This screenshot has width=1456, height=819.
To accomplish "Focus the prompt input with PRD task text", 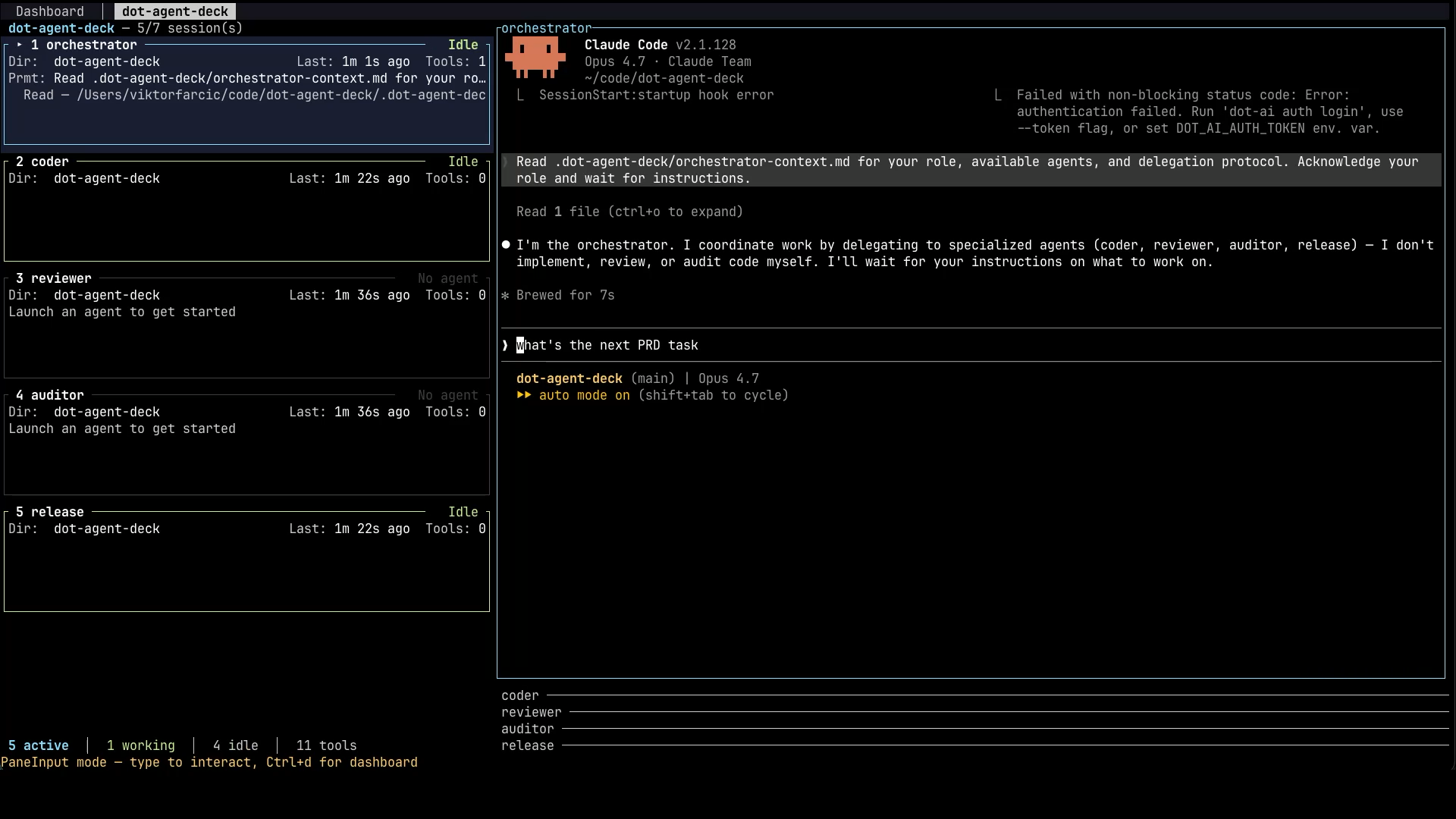I will (971, 345).
